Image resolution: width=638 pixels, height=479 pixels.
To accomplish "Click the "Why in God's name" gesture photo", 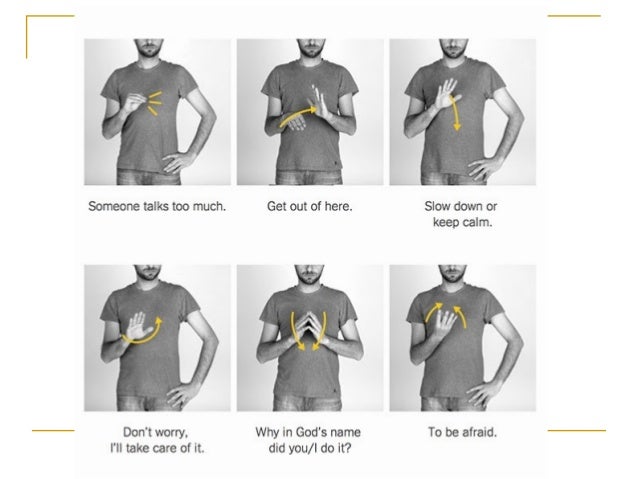I will pos(310,338).
